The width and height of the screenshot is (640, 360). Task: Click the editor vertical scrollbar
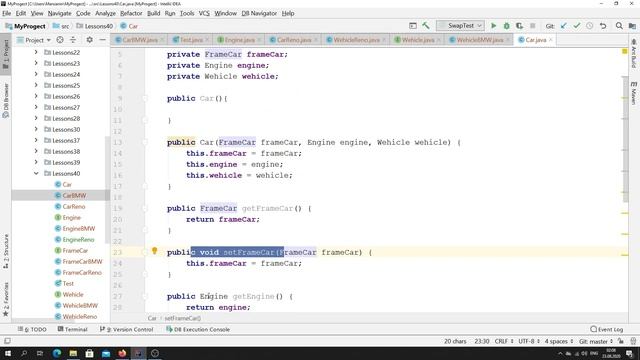[625, 139]
